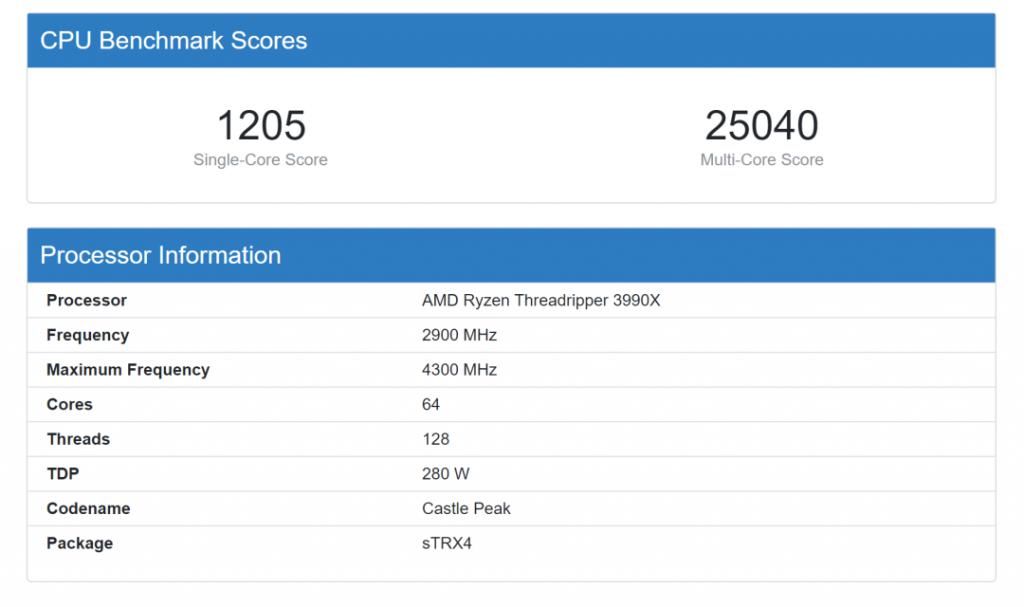Click the AMD Ryzen Threadripper 3990X value
1024x607 pixels.
[x=541, y=300]
